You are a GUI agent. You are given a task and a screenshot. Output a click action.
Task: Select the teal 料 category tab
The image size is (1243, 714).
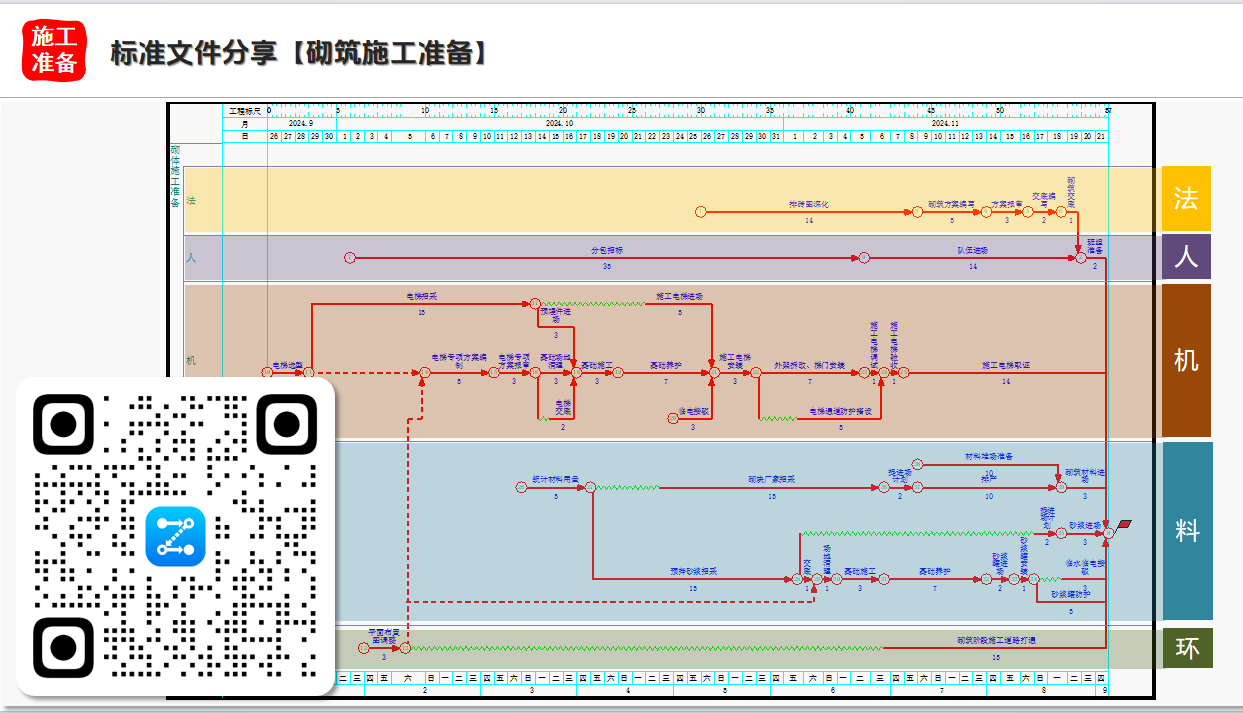pos(1187,531)
